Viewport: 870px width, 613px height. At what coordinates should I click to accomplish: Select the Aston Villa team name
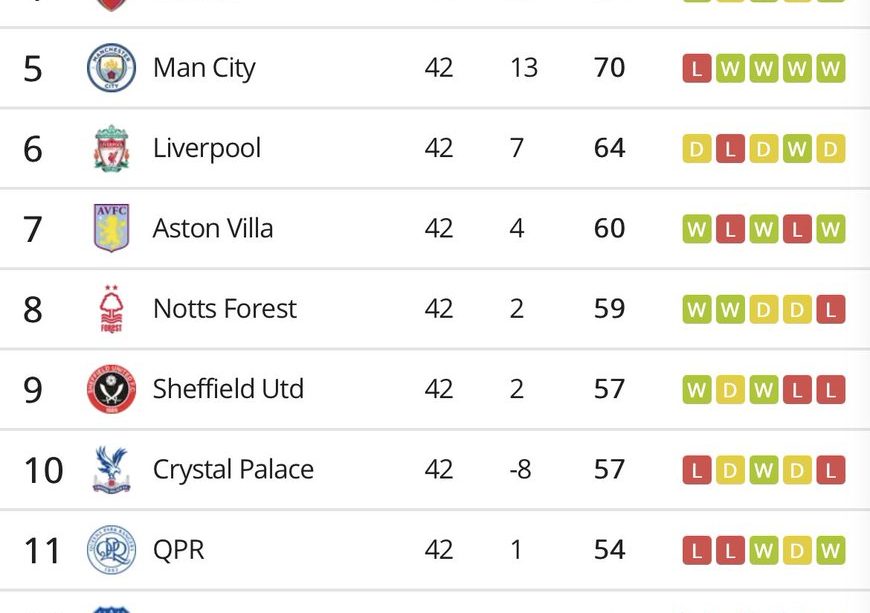point(213,228)
